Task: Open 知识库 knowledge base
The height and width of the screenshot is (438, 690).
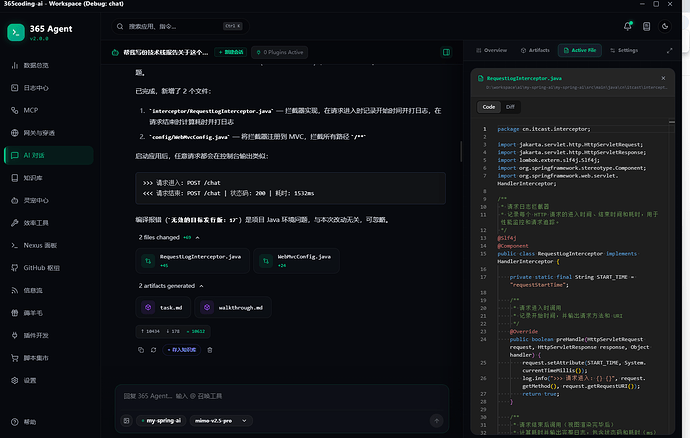Action: point(48,178)
